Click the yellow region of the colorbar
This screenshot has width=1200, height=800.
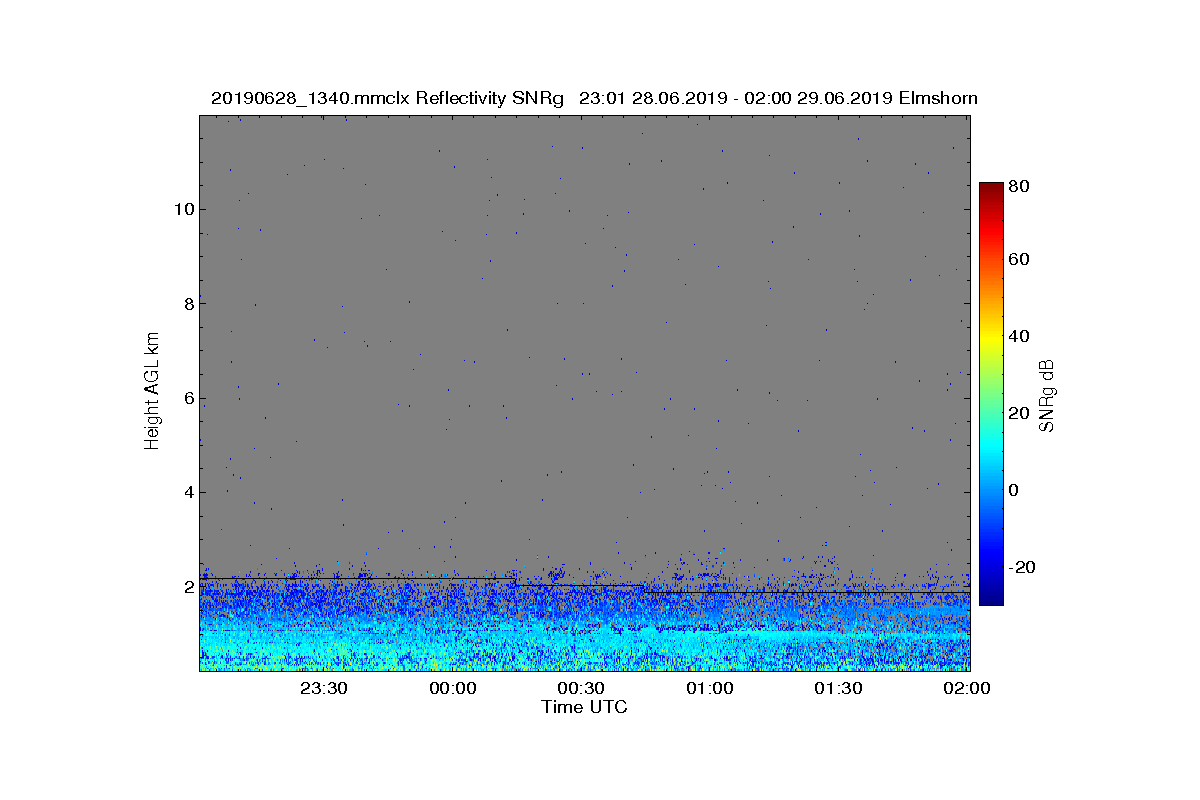(991, 338)
